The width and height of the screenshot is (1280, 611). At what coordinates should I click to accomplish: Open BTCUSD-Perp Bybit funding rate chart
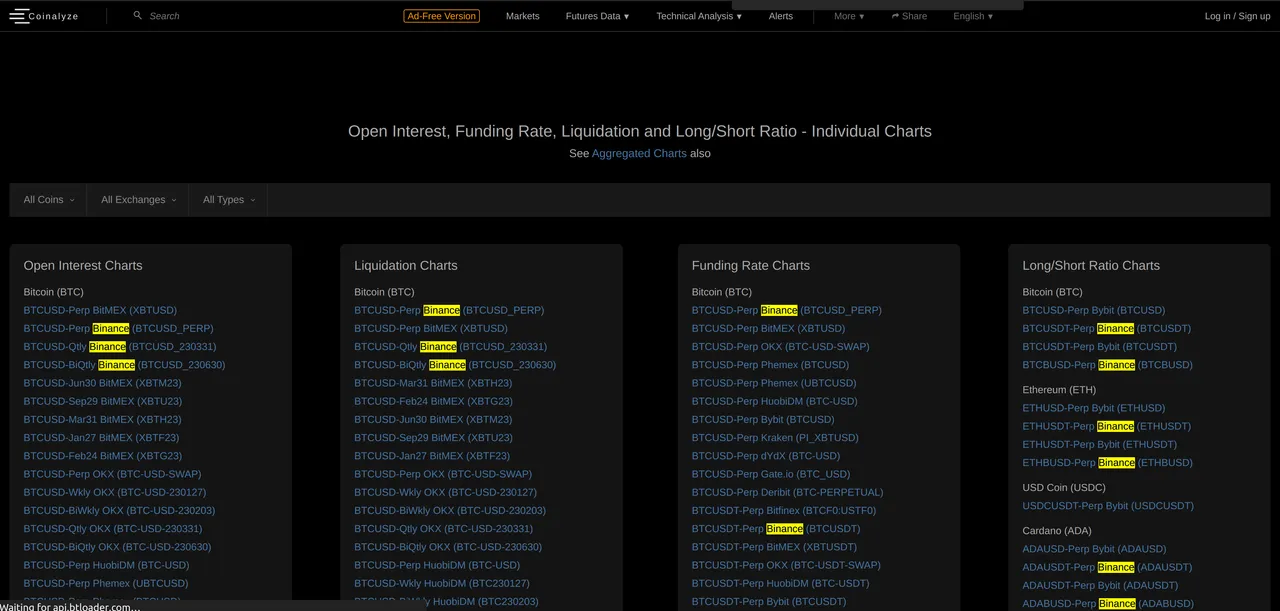tap(763, 419)
